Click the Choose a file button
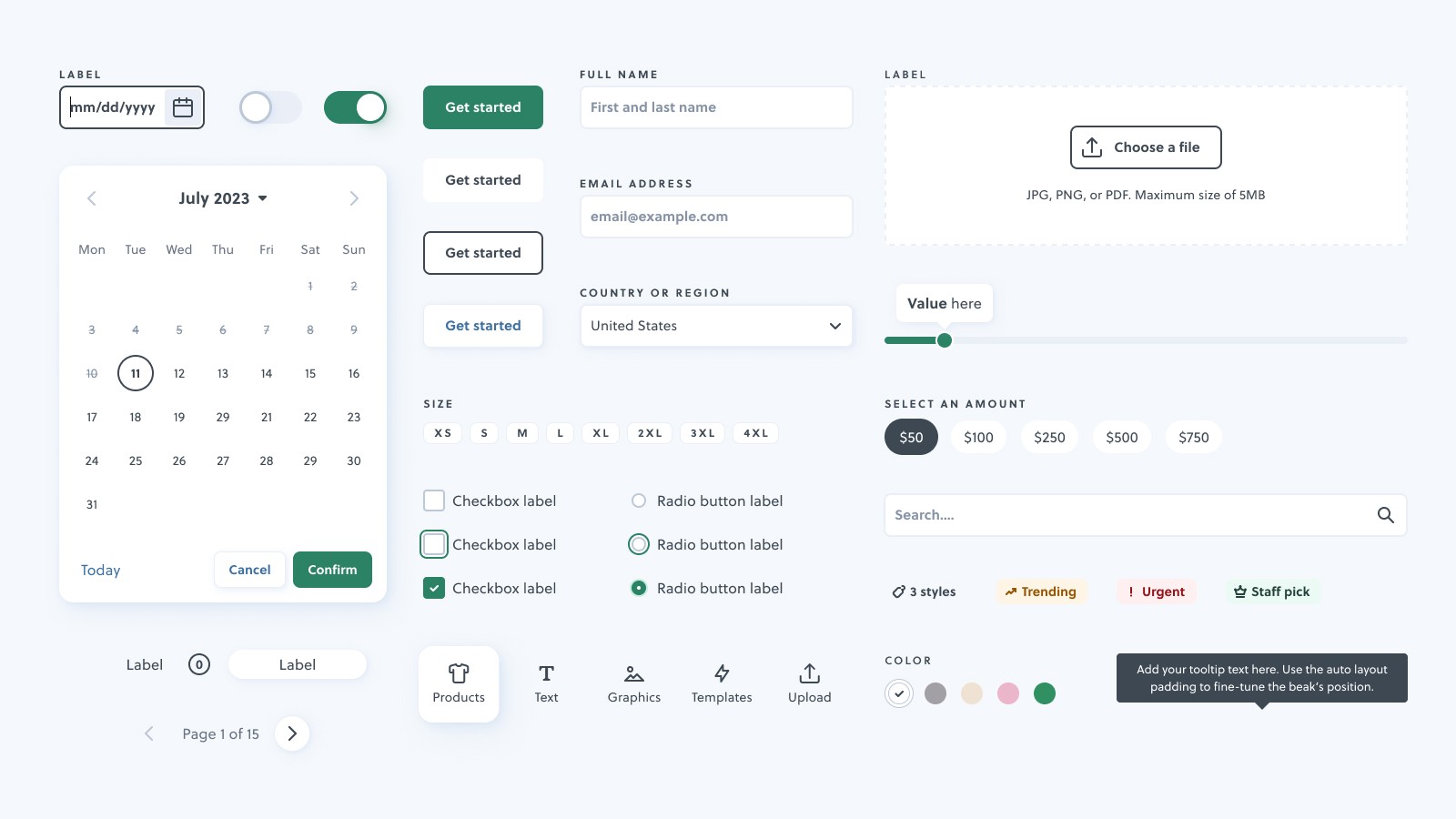 click(x=1146, y=147)
